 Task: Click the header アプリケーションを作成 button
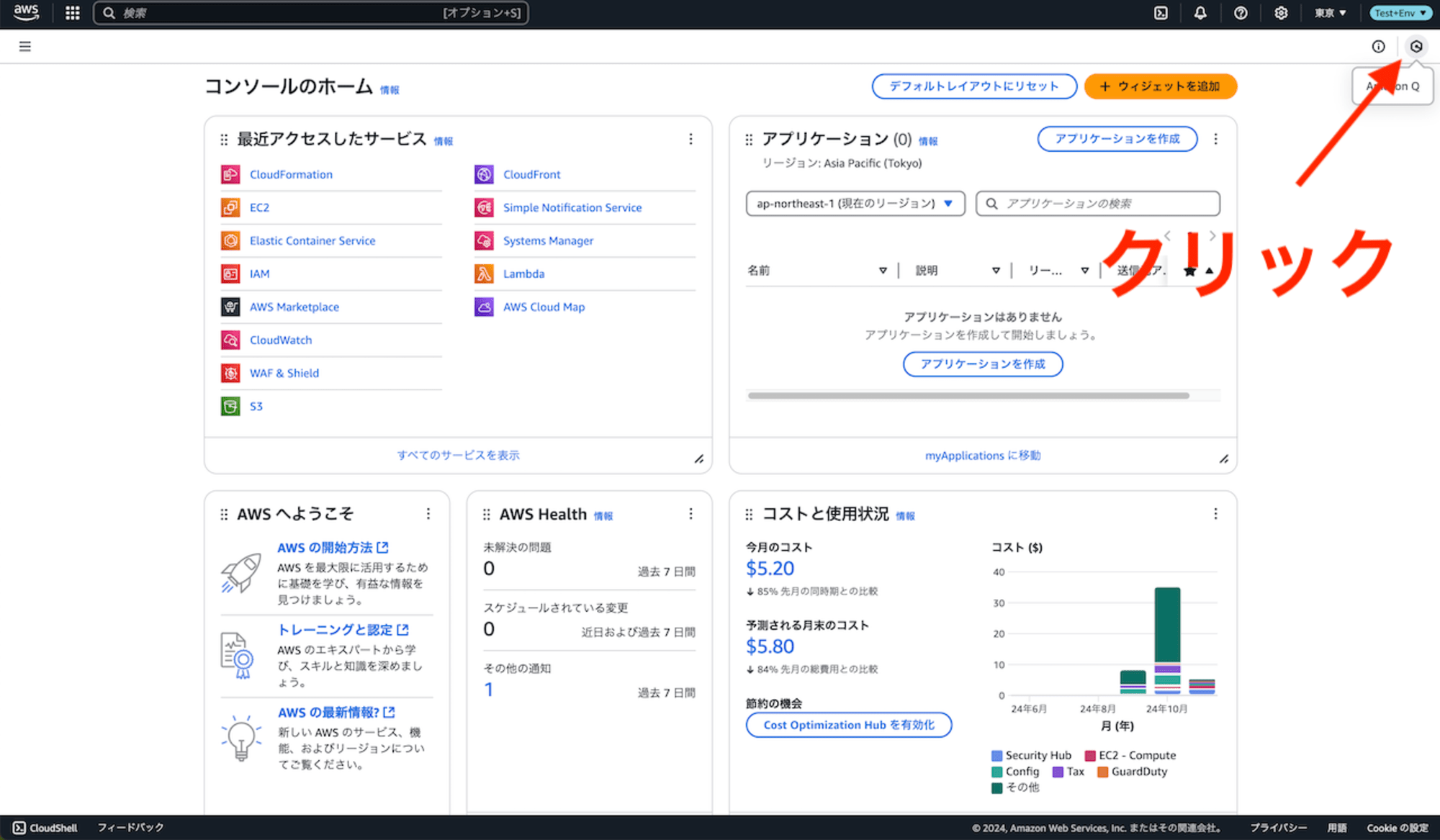coord(1117,139)
